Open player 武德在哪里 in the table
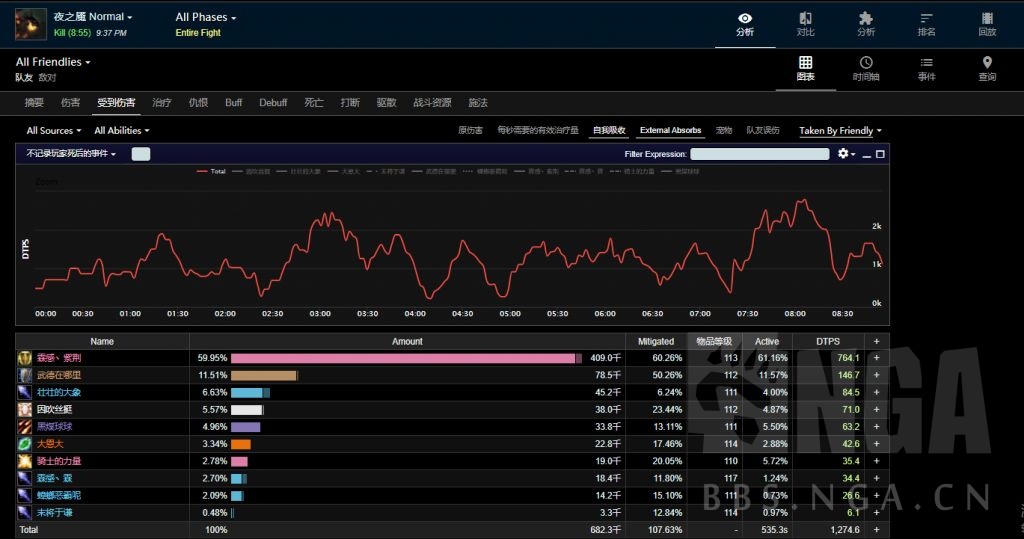 click(x=59, y=375)
